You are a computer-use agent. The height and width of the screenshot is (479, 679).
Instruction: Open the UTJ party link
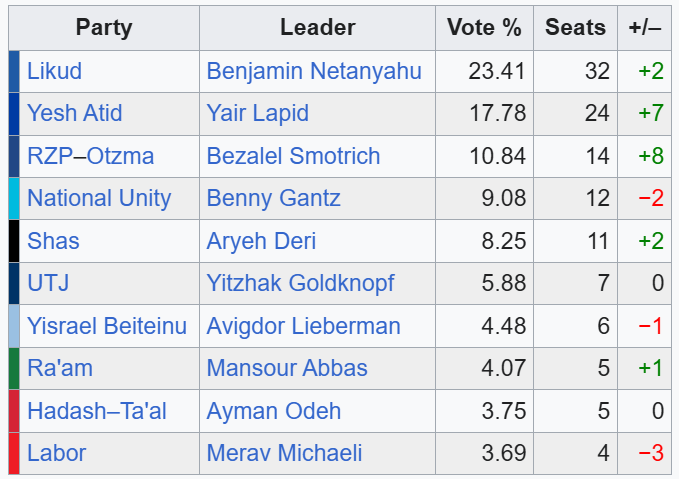coord(48,283)
